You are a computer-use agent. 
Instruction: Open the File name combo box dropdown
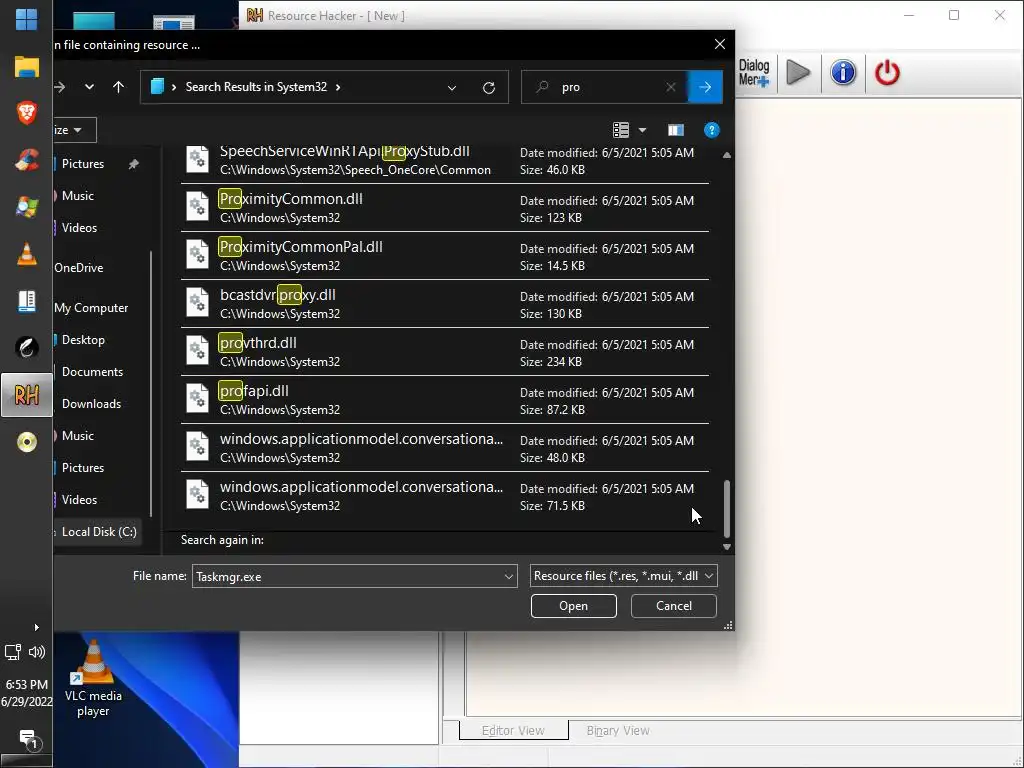(x=509, y=577)
